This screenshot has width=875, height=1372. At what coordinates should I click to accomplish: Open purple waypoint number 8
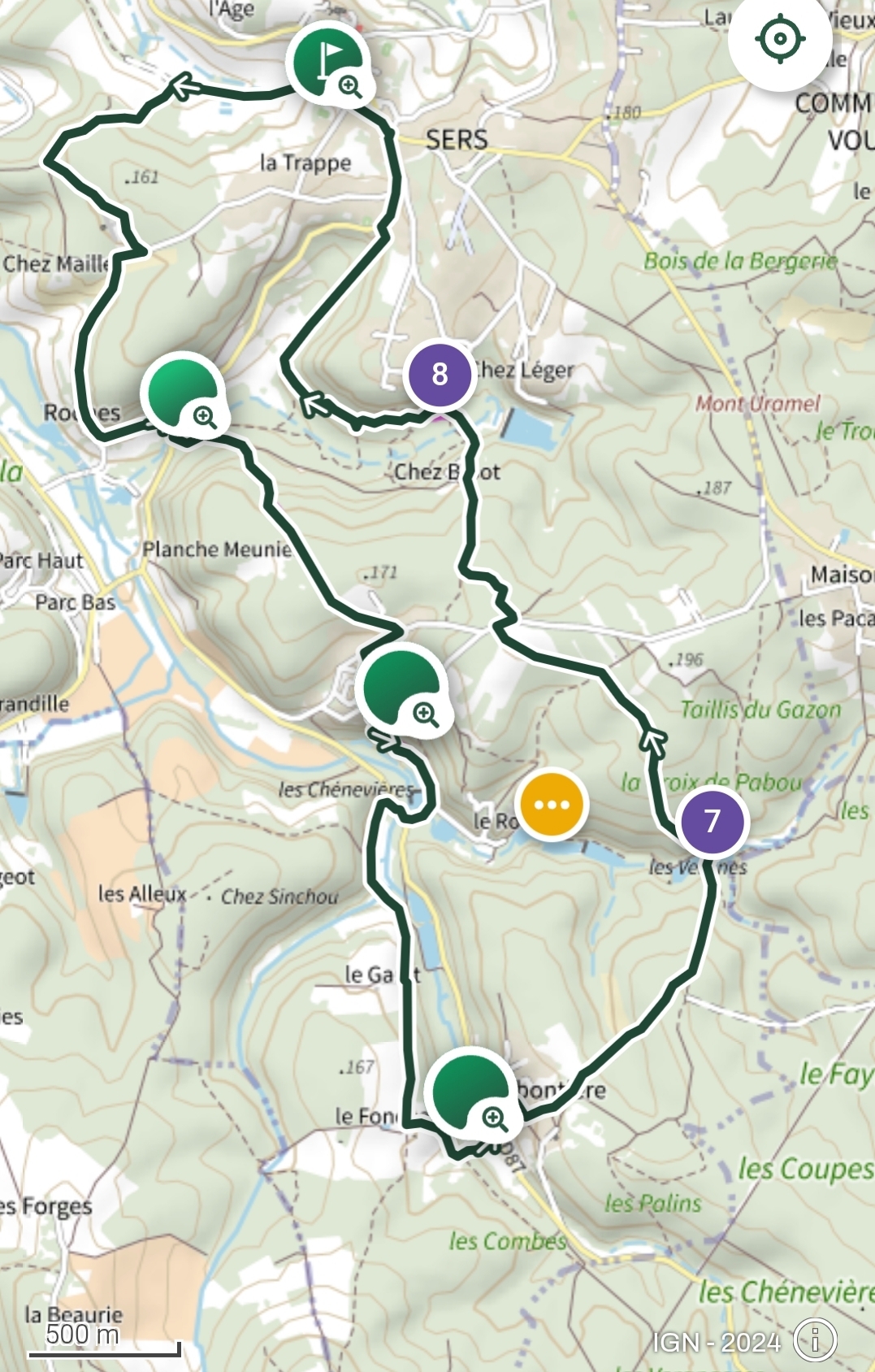coord(440,375)
